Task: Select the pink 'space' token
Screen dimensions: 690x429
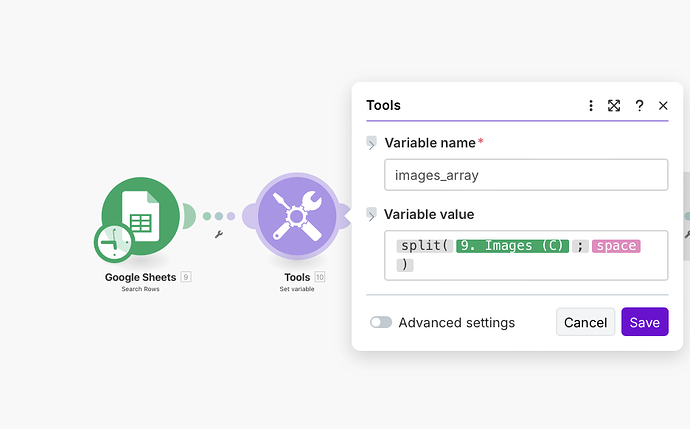Action: tap(615, 246)
